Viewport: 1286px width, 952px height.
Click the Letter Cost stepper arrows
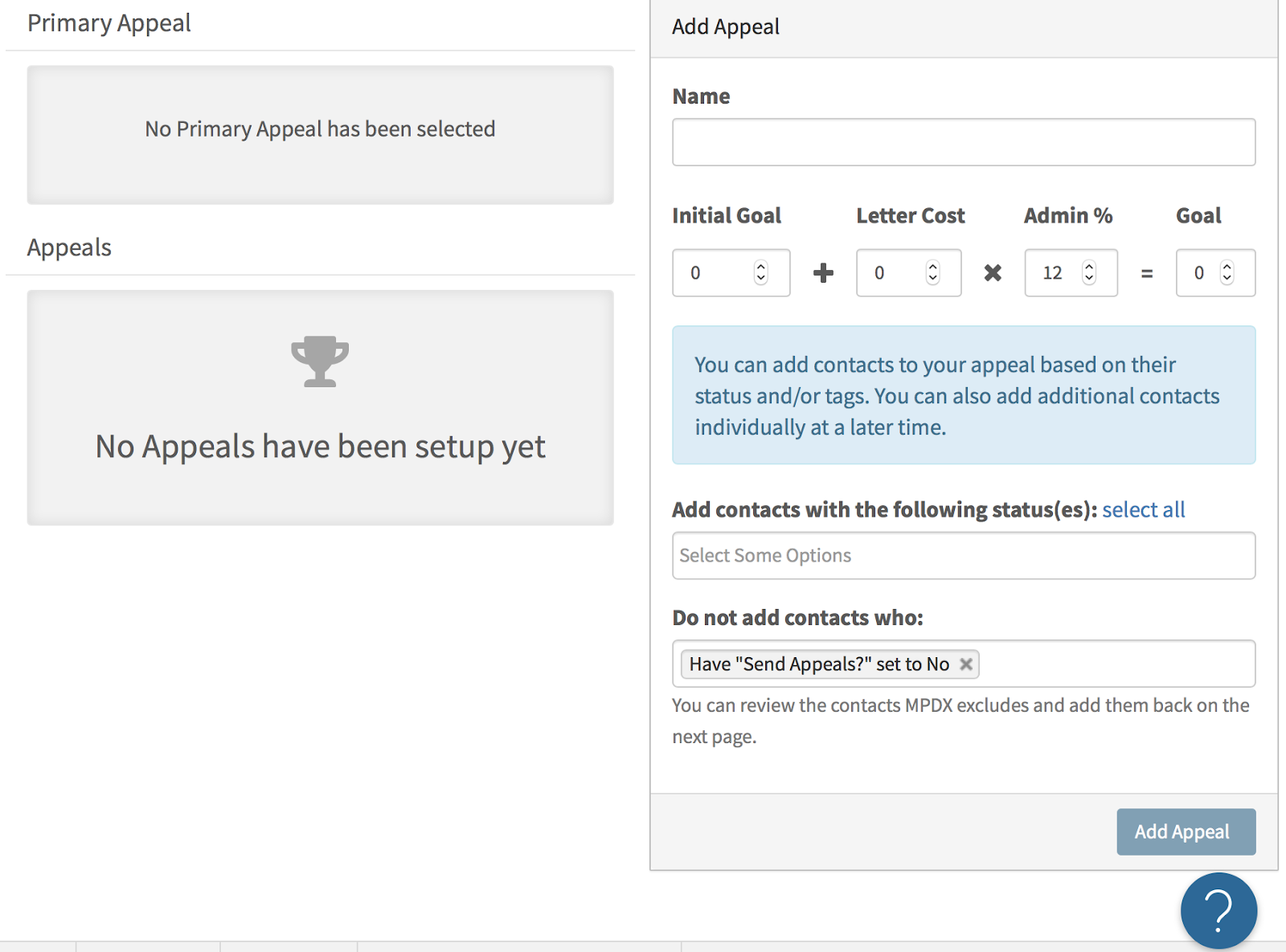pos(932,273)
